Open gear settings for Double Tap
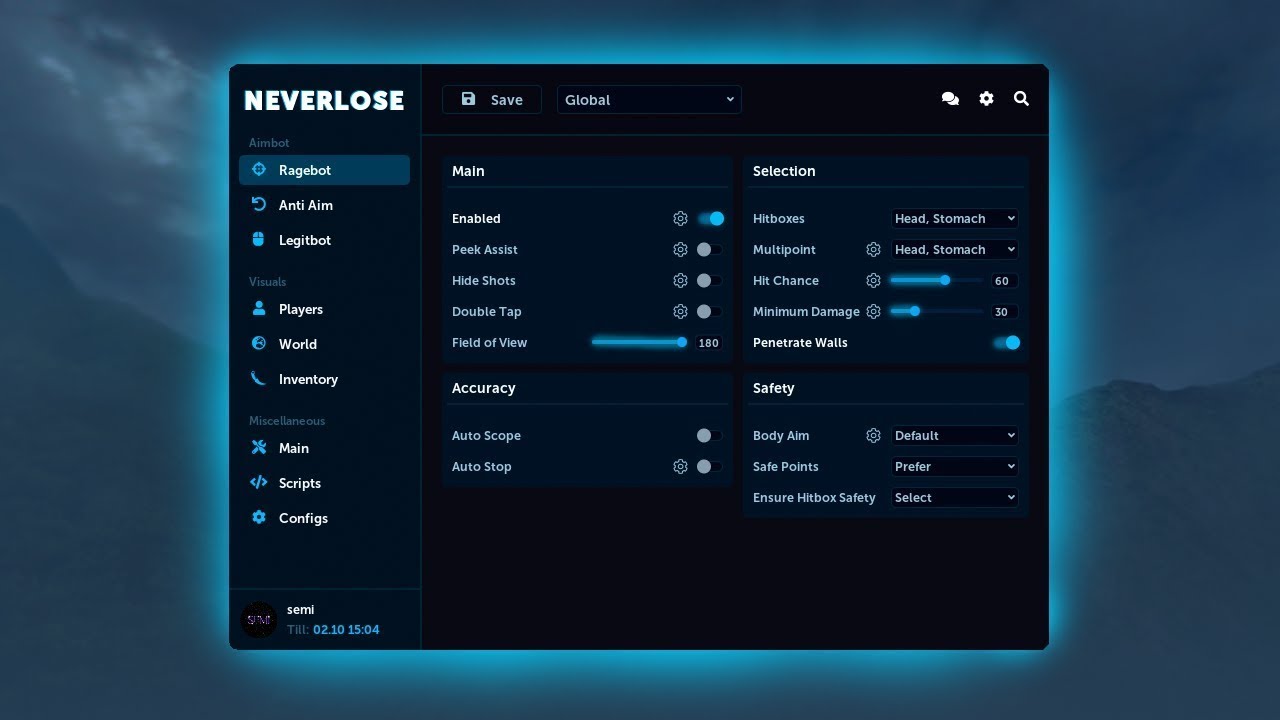 point(680,311)
